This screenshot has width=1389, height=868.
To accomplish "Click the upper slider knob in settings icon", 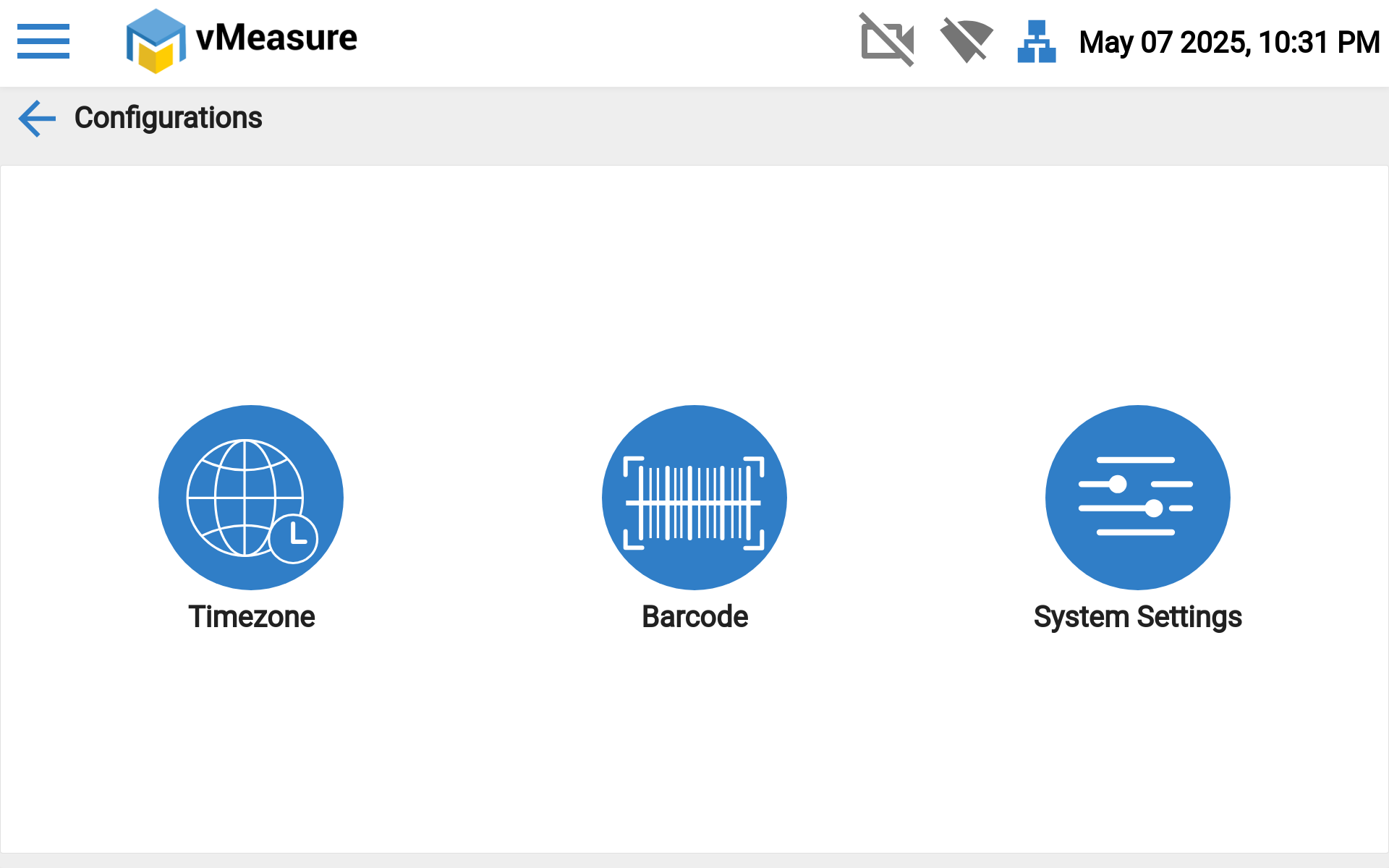I will [x=1118, y=484].
